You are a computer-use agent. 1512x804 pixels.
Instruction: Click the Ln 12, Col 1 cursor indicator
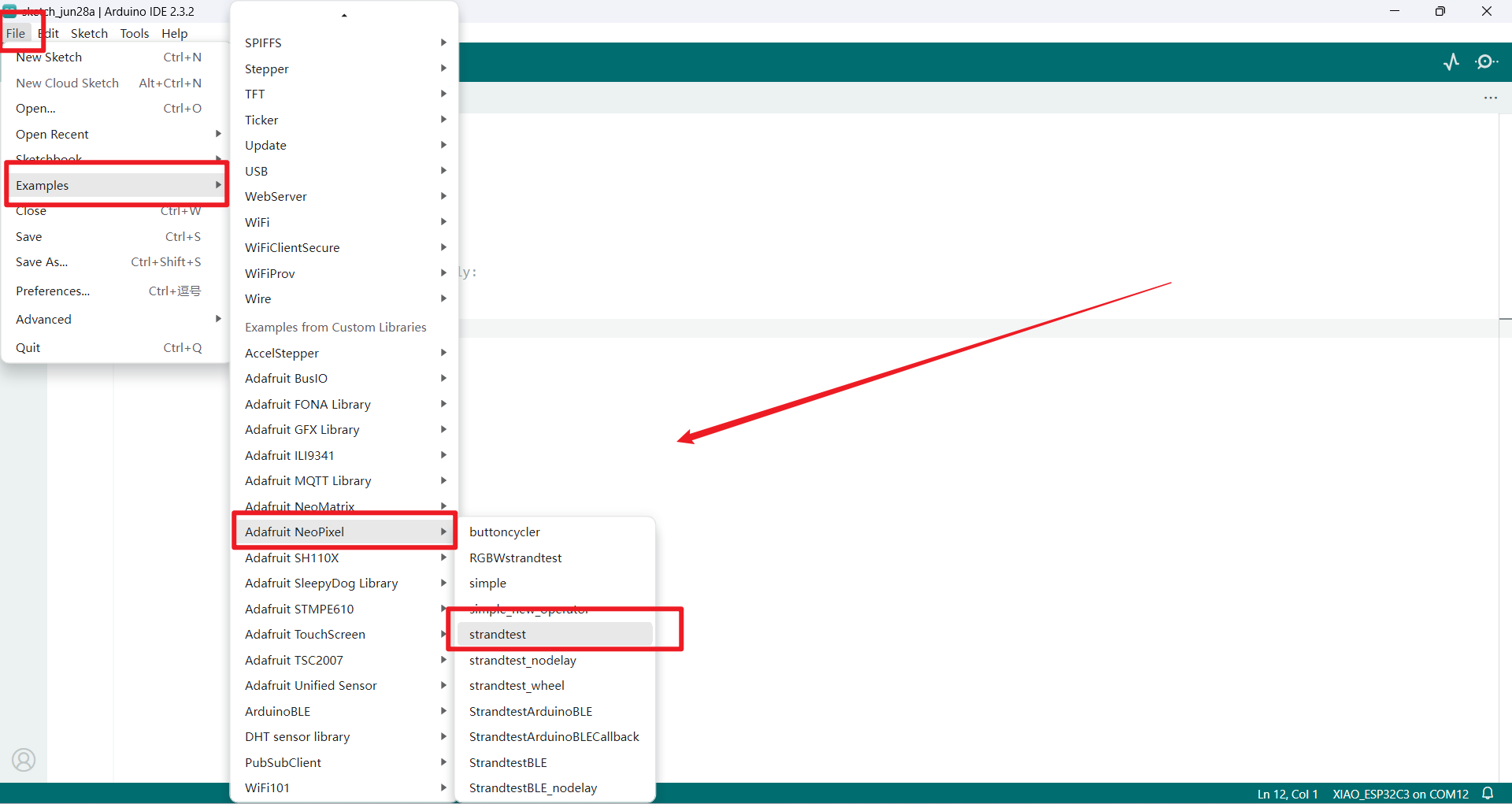pos(1288,794)
